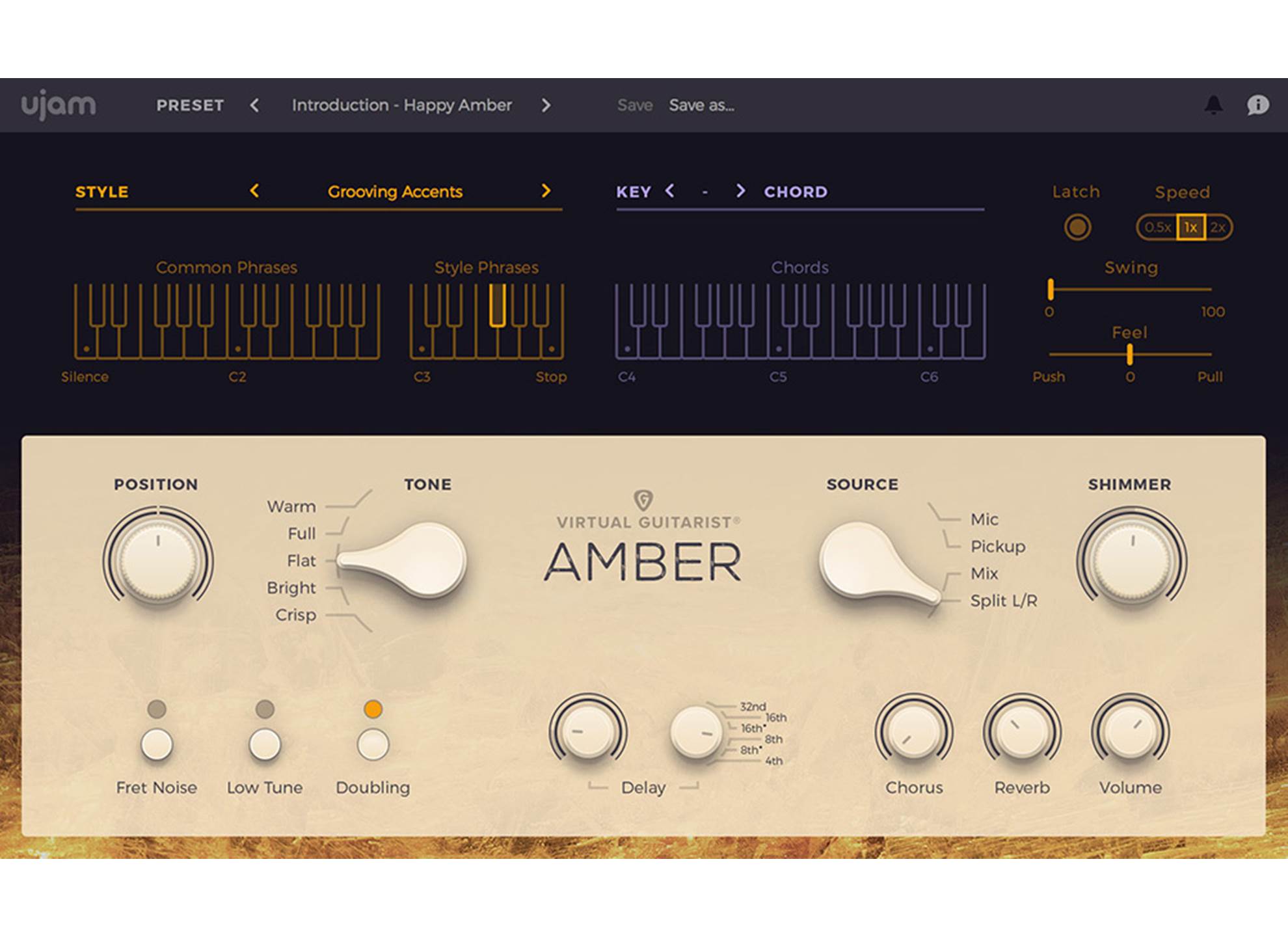Select the 8th delay division
The height and width of the screenshot is (937, 1288).
click(x=773, y=739)
